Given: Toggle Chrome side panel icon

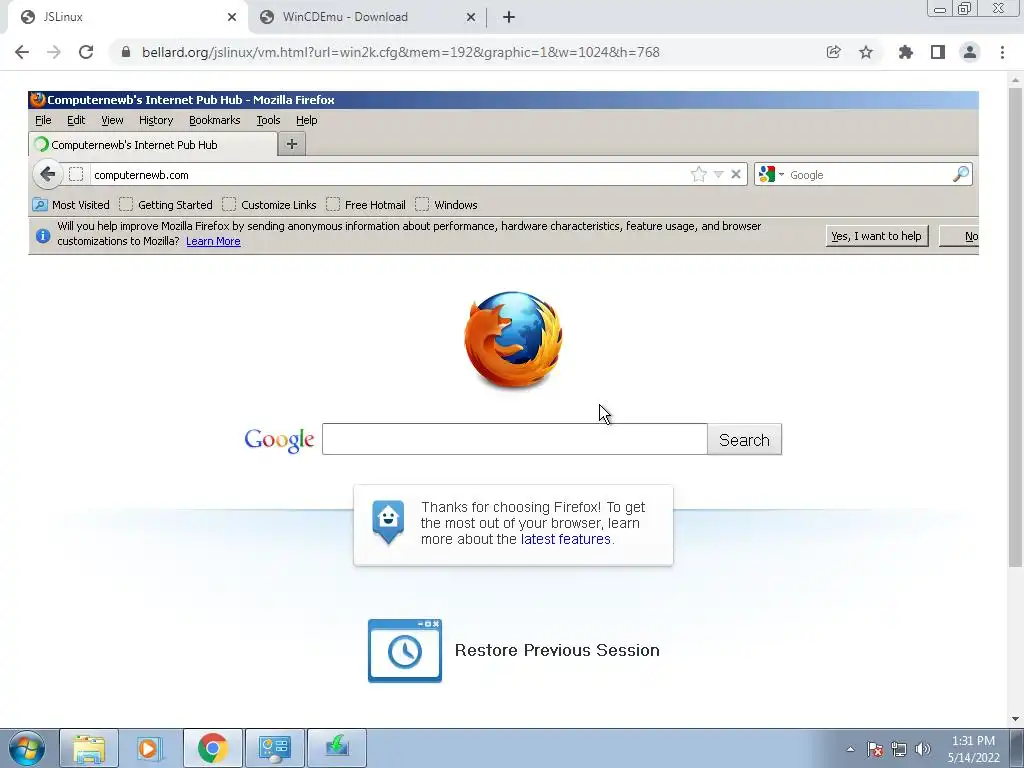Looking at the screenshot, I should [x=938, y=52].
